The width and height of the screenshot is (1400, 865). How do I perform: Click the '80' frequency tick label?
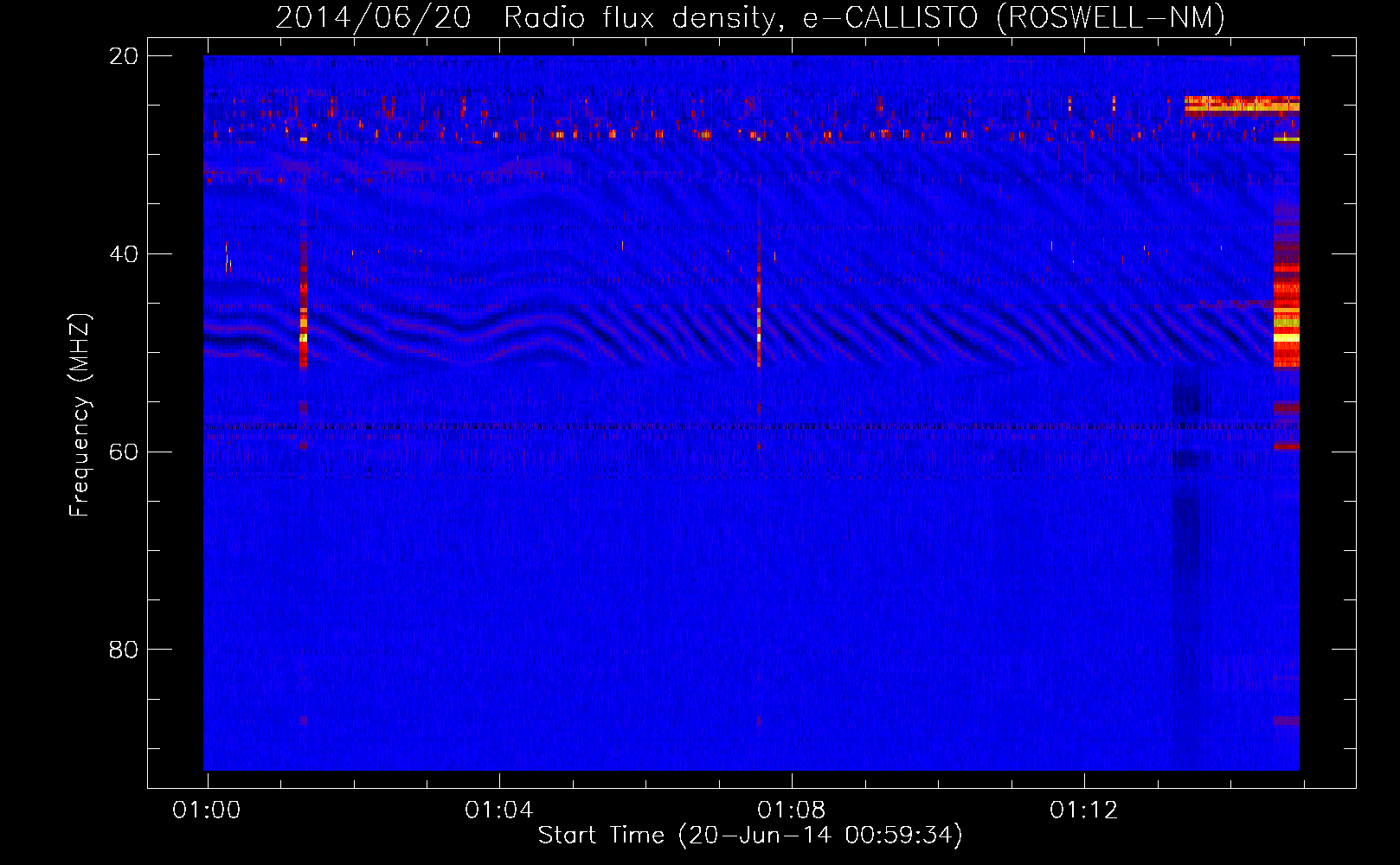[x=124, y=650]
